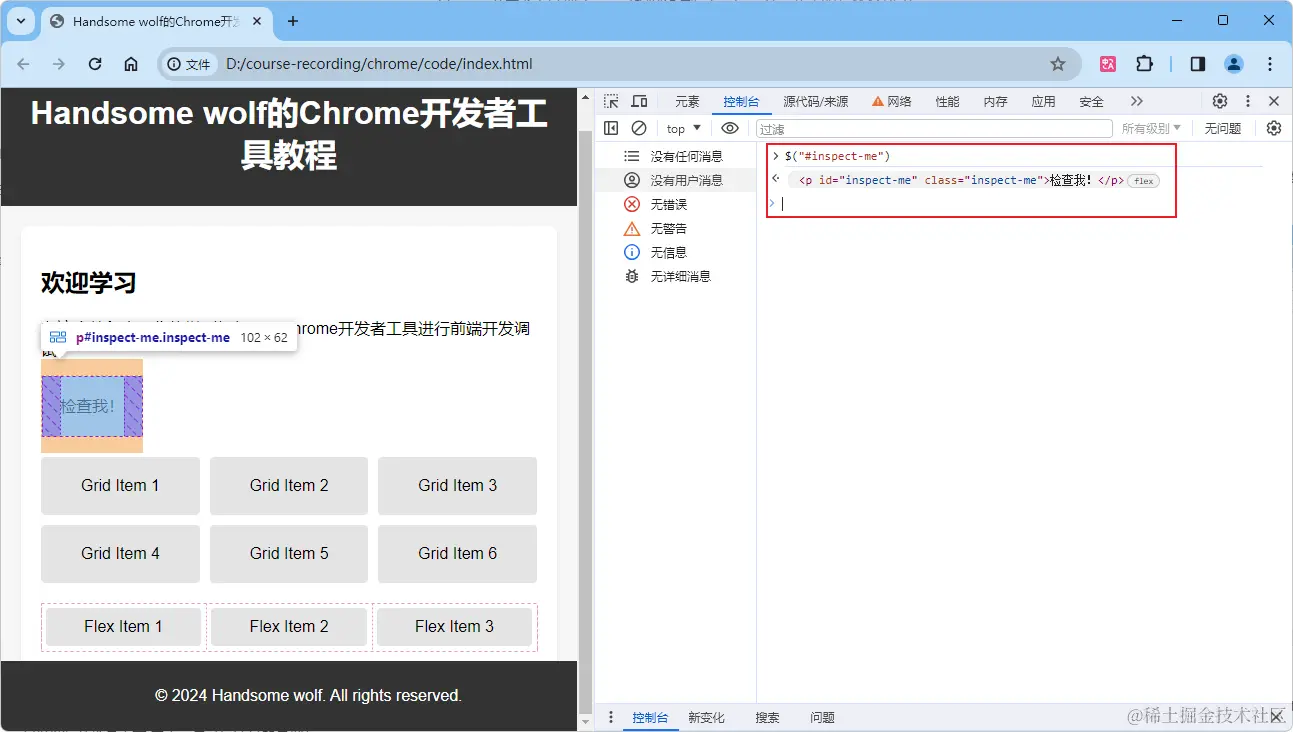This screenshot has height=732, width=1293.
Task: Open DevTools settings gear icon
Action: [1220, 101]
